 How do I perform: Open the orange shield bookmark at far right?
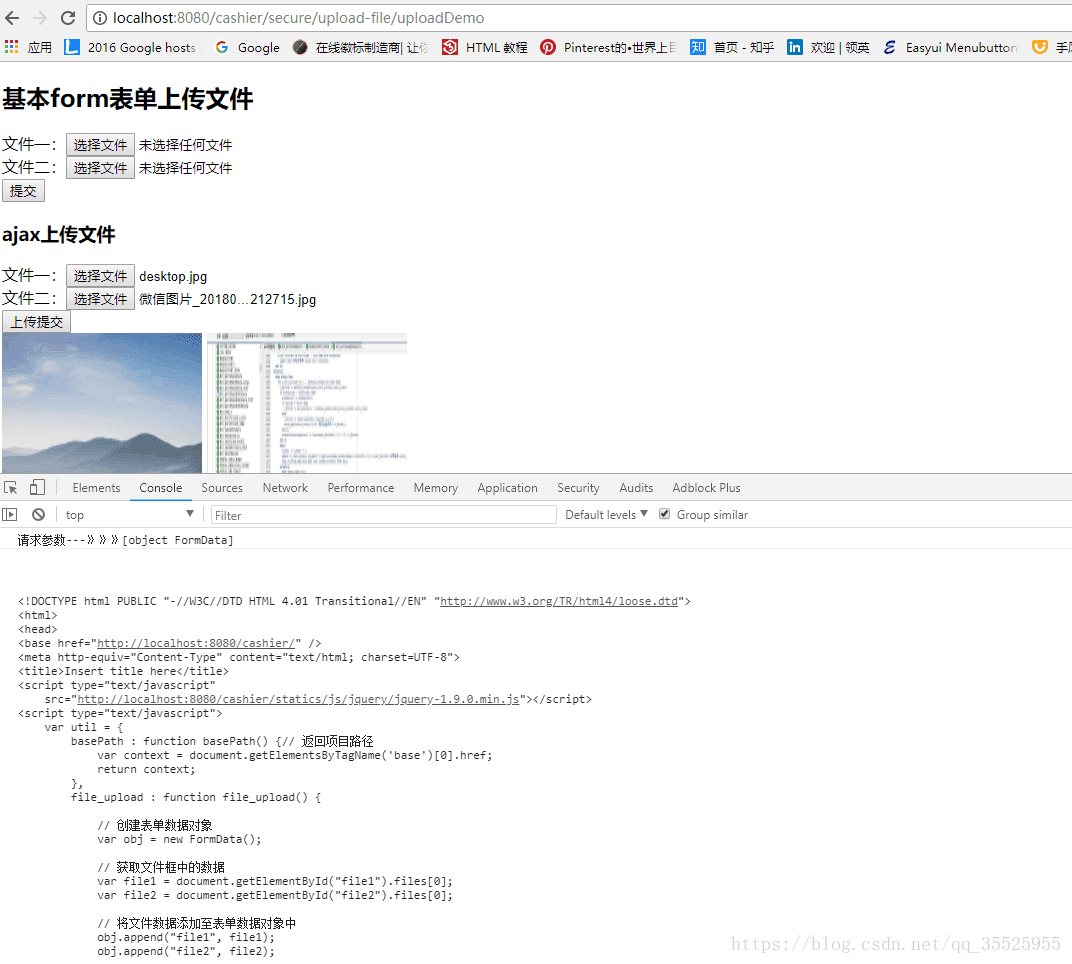click(x=1039, y=47)
